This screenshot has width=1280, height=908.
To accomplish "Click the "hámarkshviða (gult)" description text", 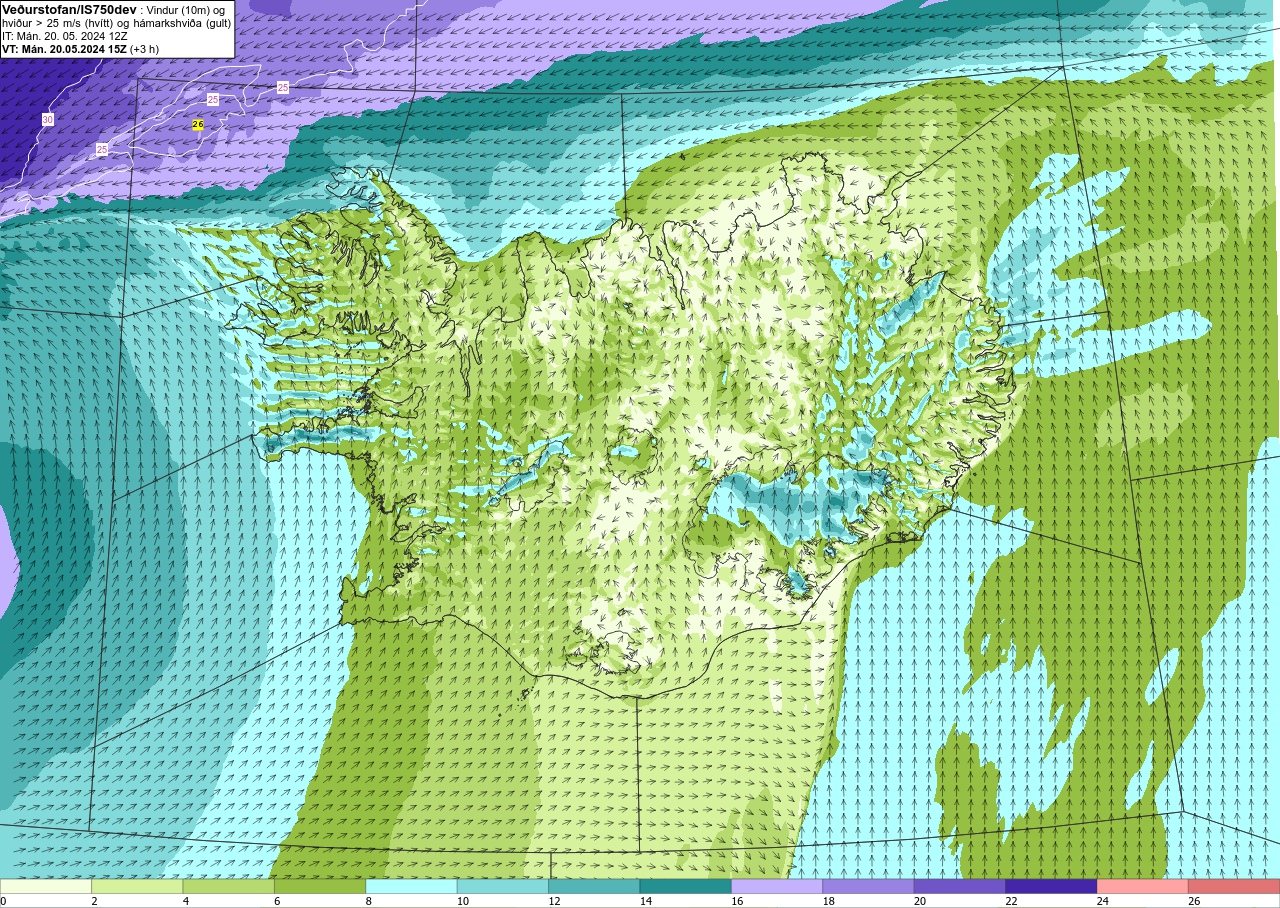I will tap(183, 23).
